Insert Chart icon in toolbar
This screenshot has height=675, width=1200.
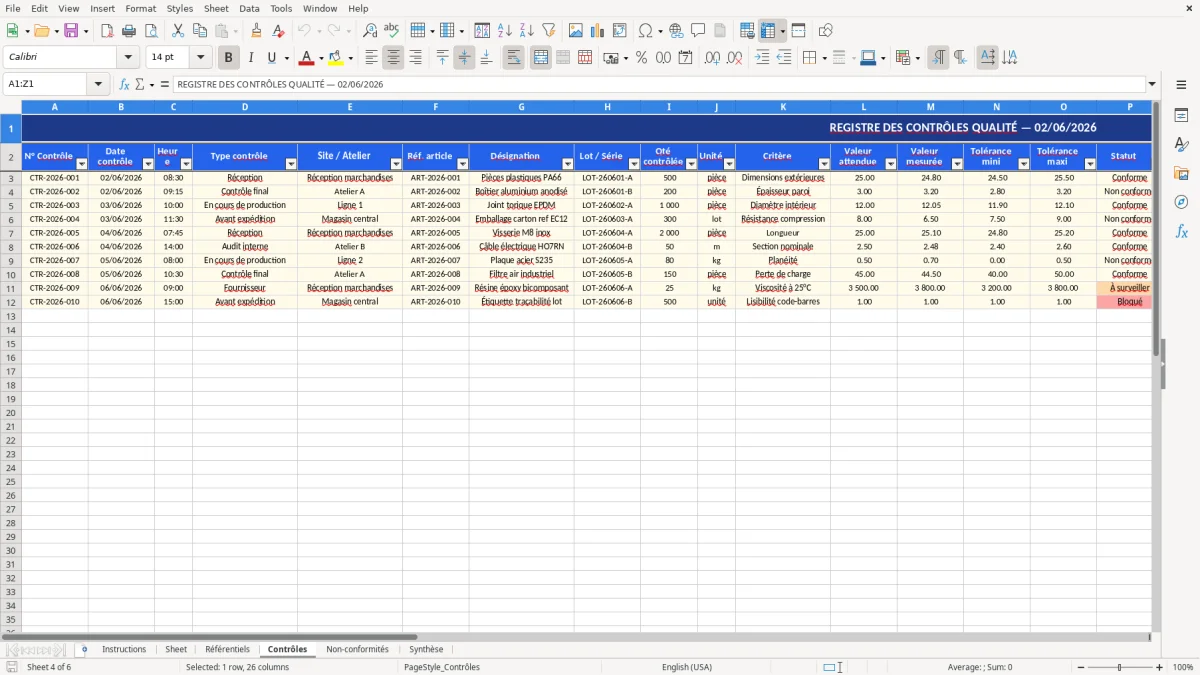point(598,31)
